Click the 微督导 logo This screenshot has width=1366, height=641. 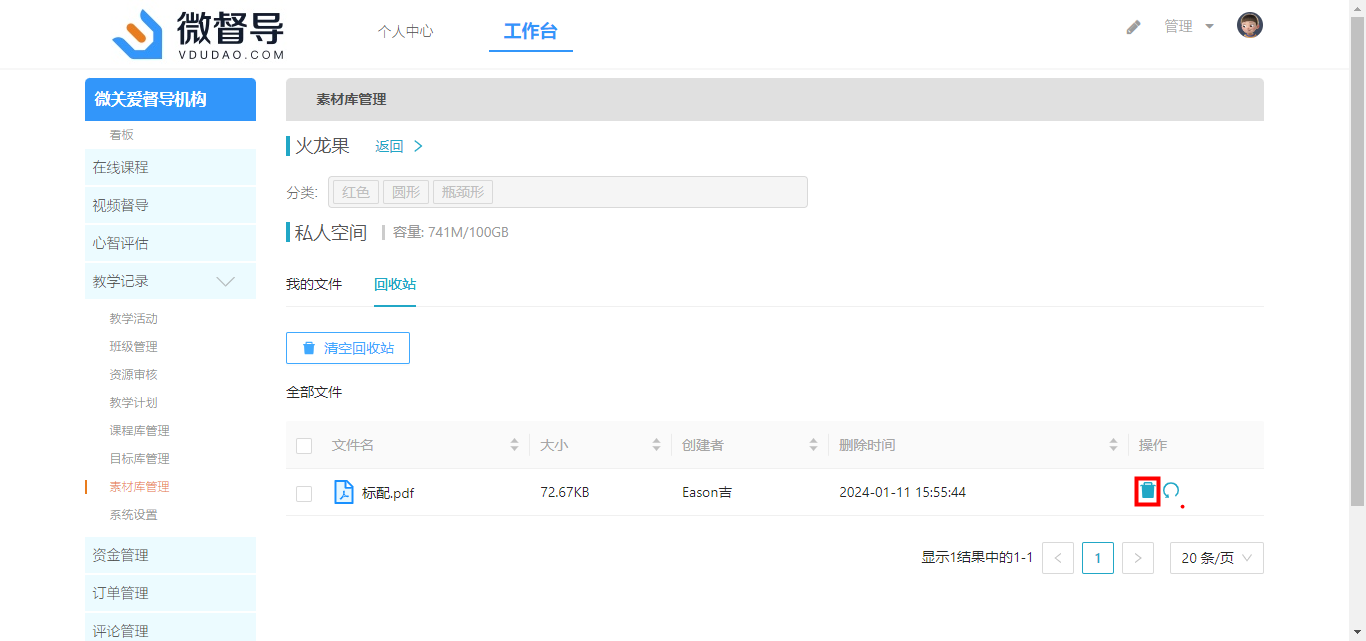point(199,35)
